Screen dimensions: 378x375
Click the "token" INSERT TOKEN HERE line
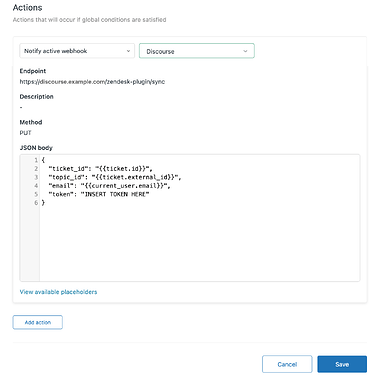tap(99, 194)
